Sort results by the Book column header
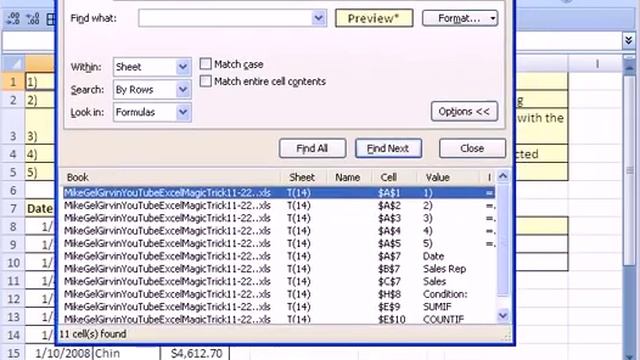This screenshot has width=640, height=360. pos(171,177)
